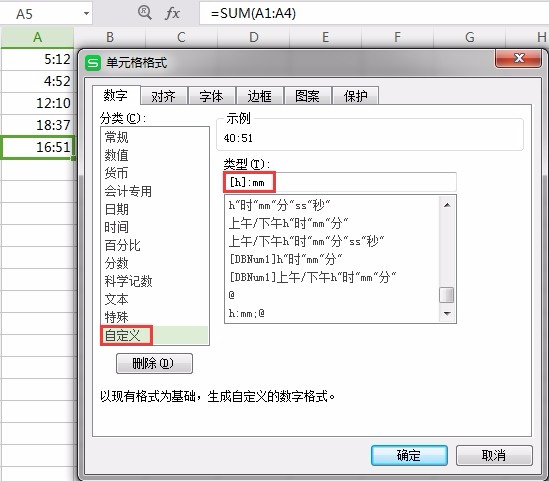Select cell containing 5:12

coord(37,59)
